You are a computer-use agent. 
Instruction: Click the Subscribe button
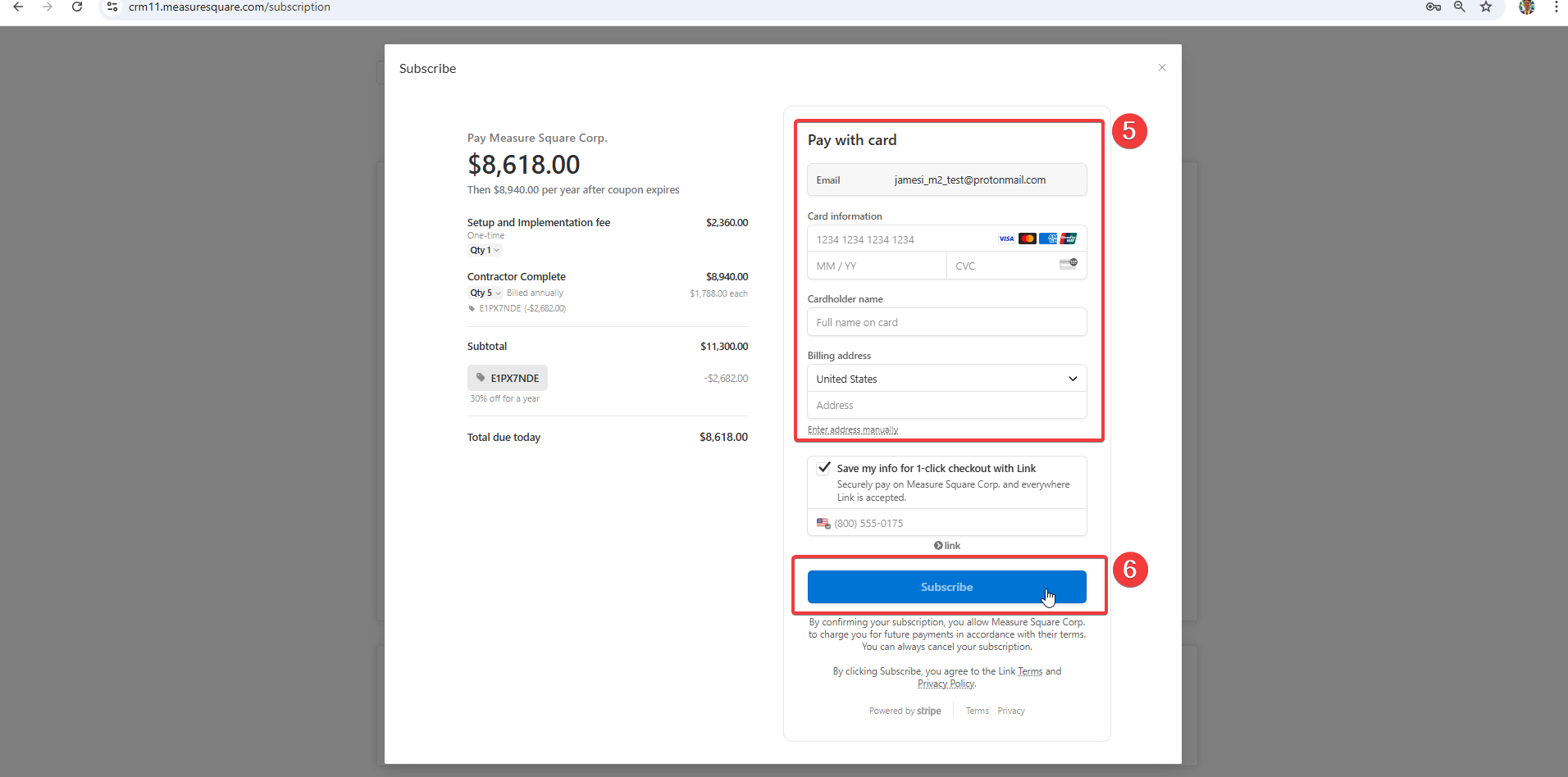click(x=947, y=587)
